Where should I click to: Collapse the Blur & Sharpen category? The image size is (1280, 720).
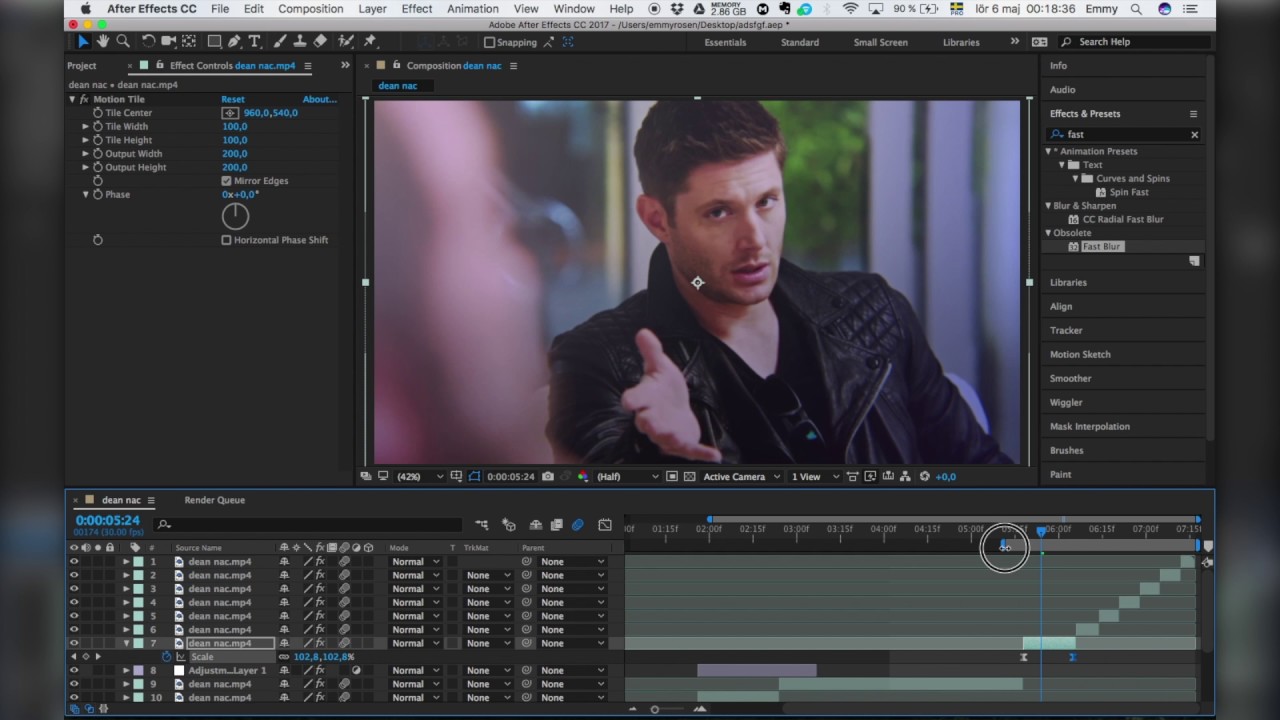coord(1048,206)
